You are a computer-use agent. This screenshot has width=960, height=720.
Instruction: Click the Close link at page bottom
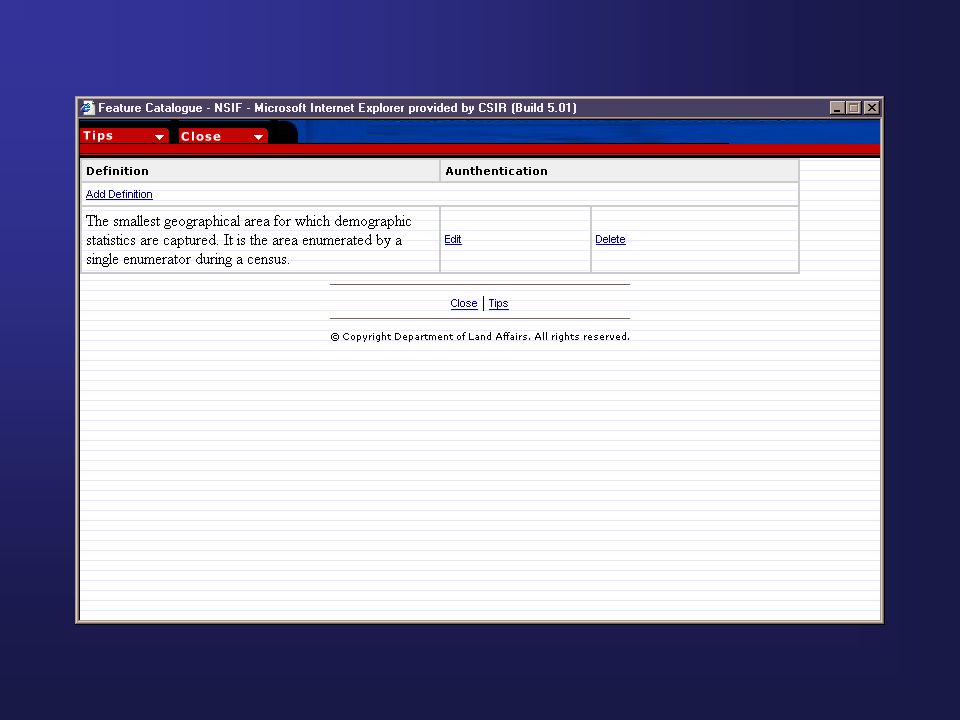tap(463, 303)
